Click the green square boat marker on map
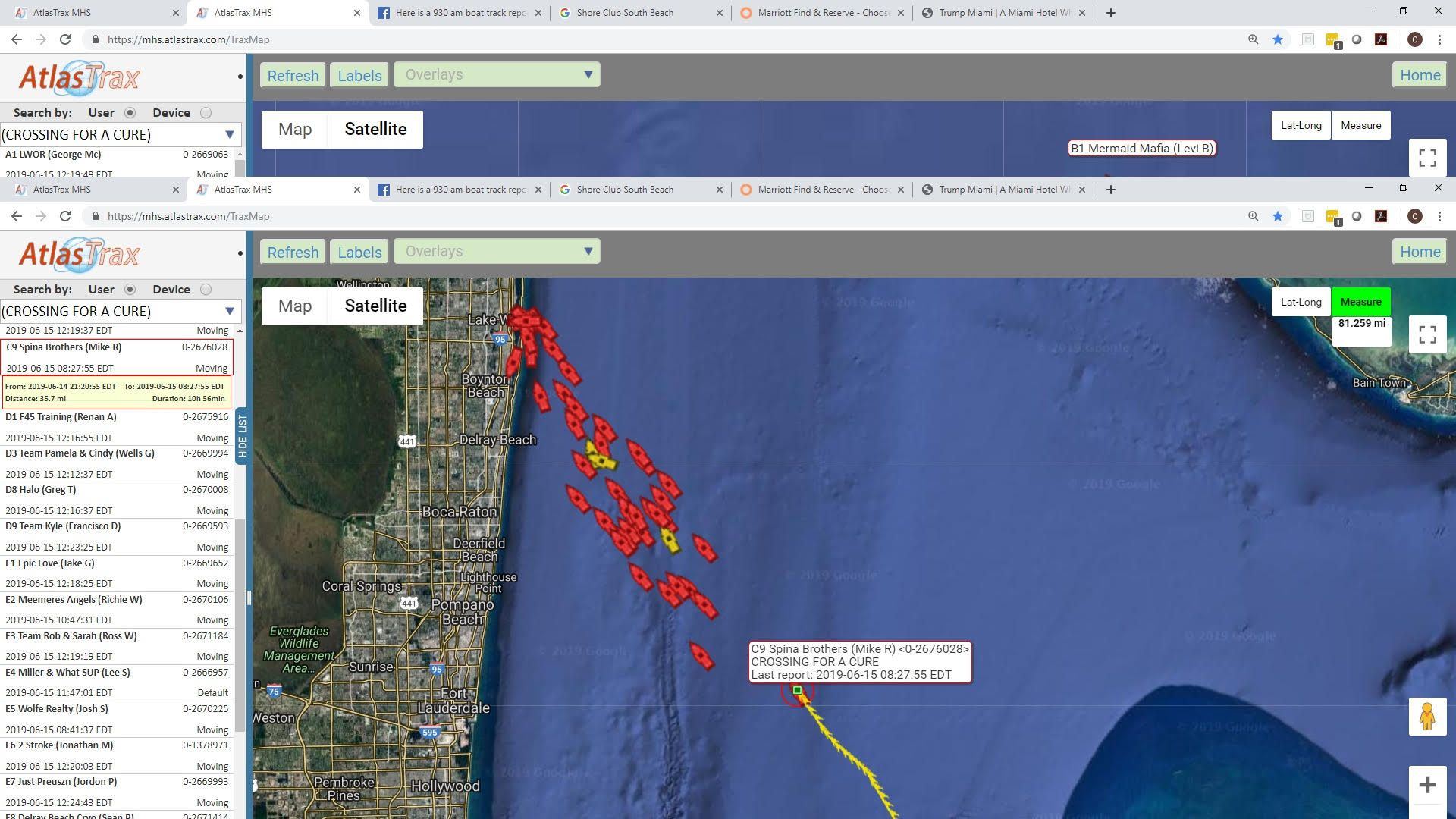 click(x=797, y=690)
